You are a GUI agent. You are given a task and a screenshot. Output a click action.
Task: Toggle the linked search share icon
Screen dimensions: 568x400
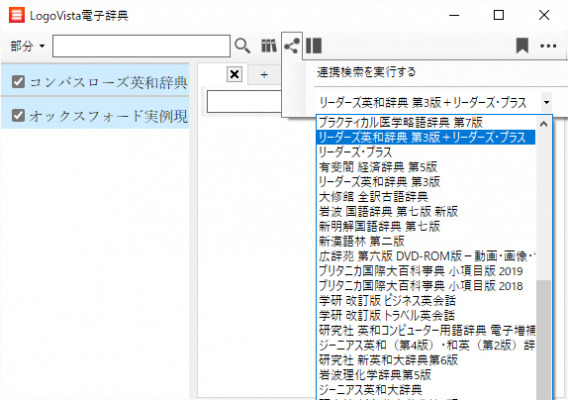pyautogui.click(x=292, y=46)
